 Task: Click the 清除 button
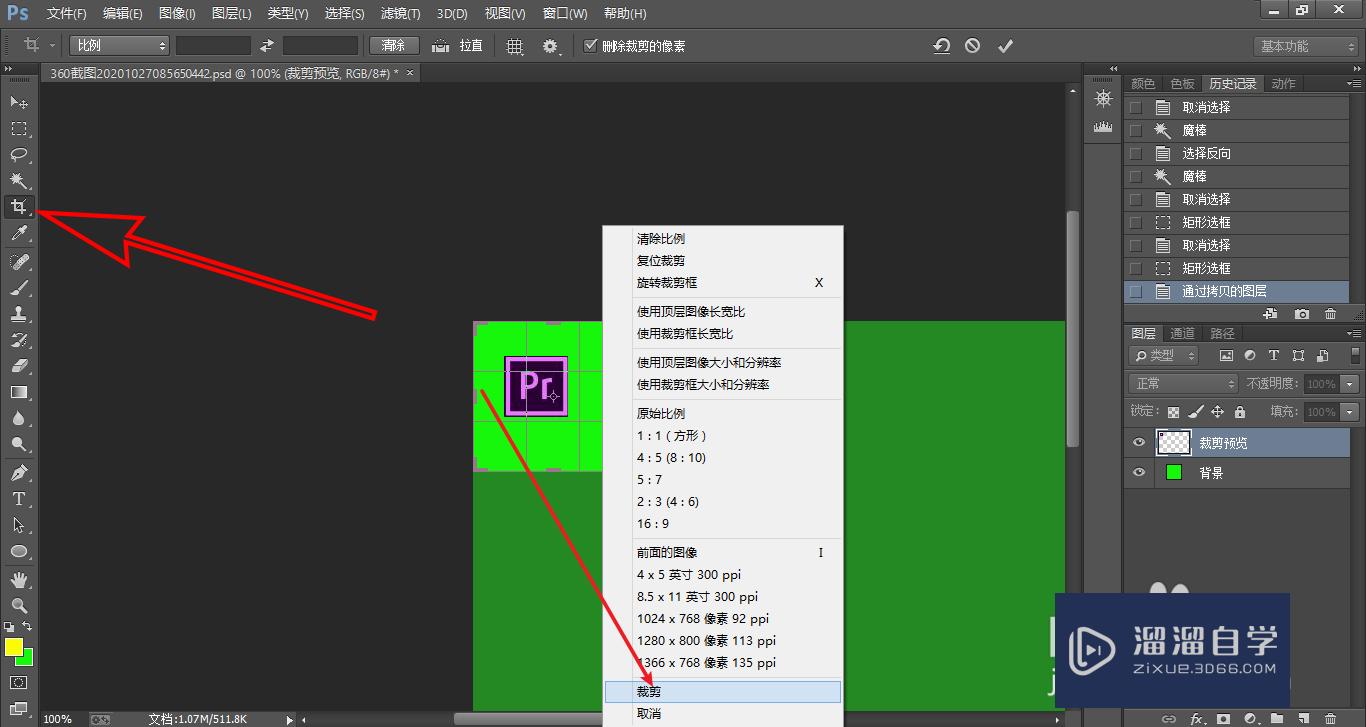[394, 46]
